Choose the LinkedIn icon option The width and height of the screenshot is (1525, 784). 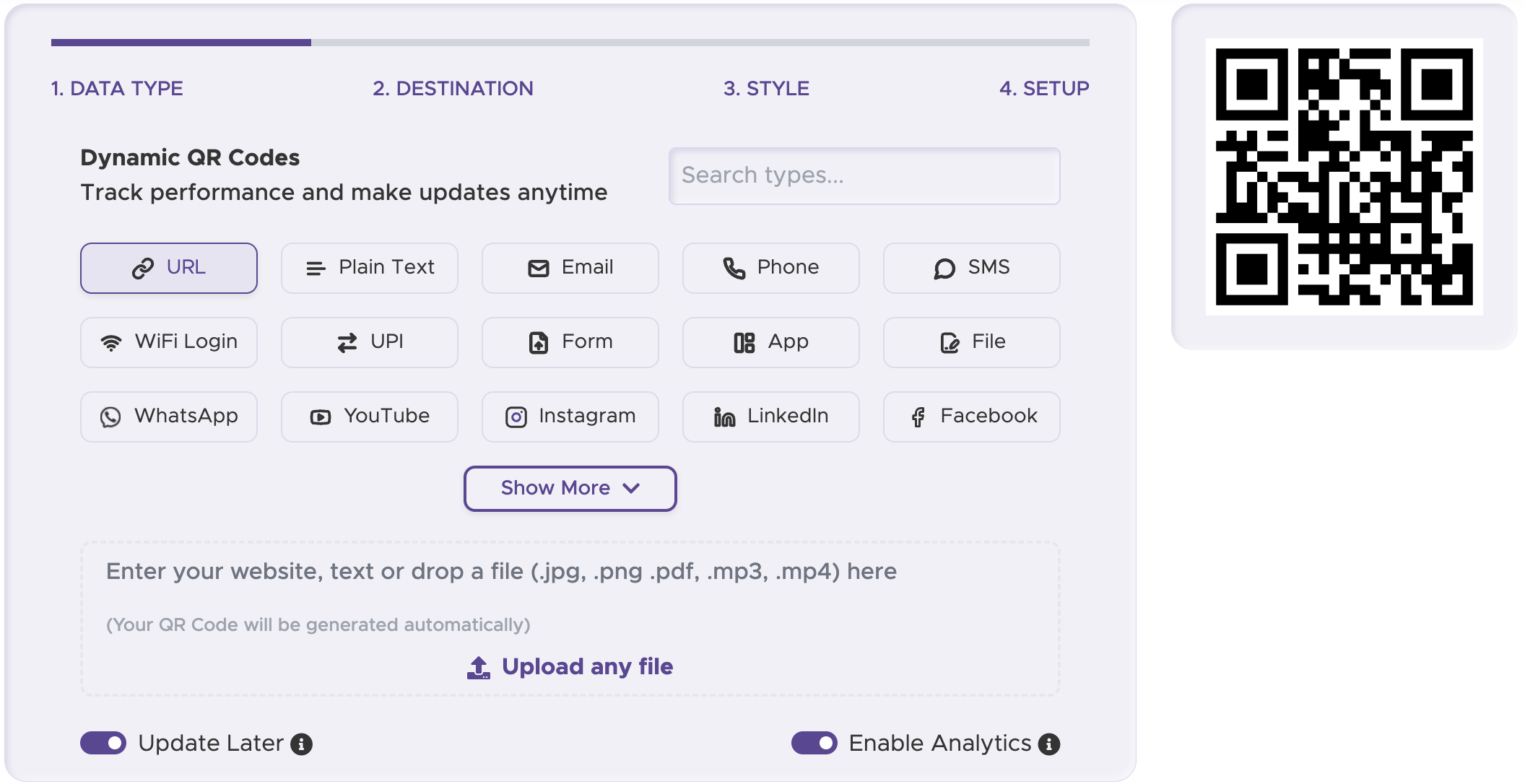pyautogui.click(x=724, y=417)
